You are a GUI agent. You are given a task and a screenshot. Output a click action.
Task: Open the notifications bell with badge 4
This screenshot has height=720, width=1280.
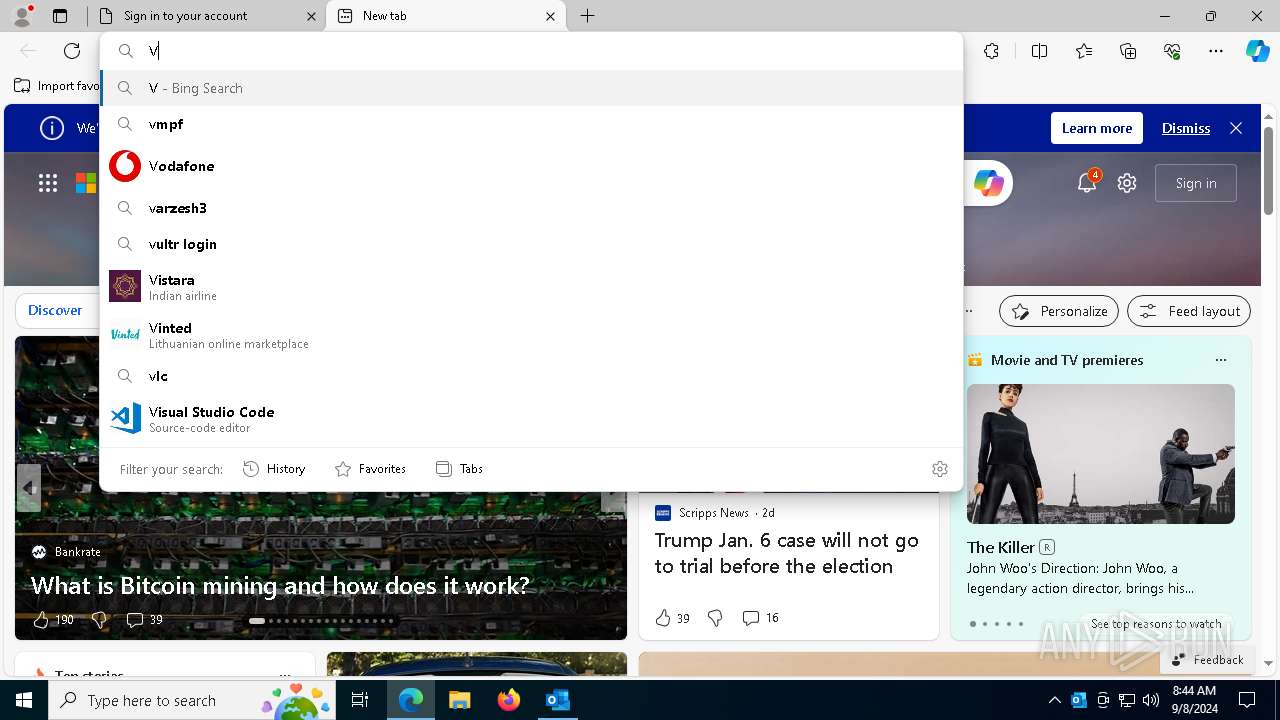point(1087,182)
